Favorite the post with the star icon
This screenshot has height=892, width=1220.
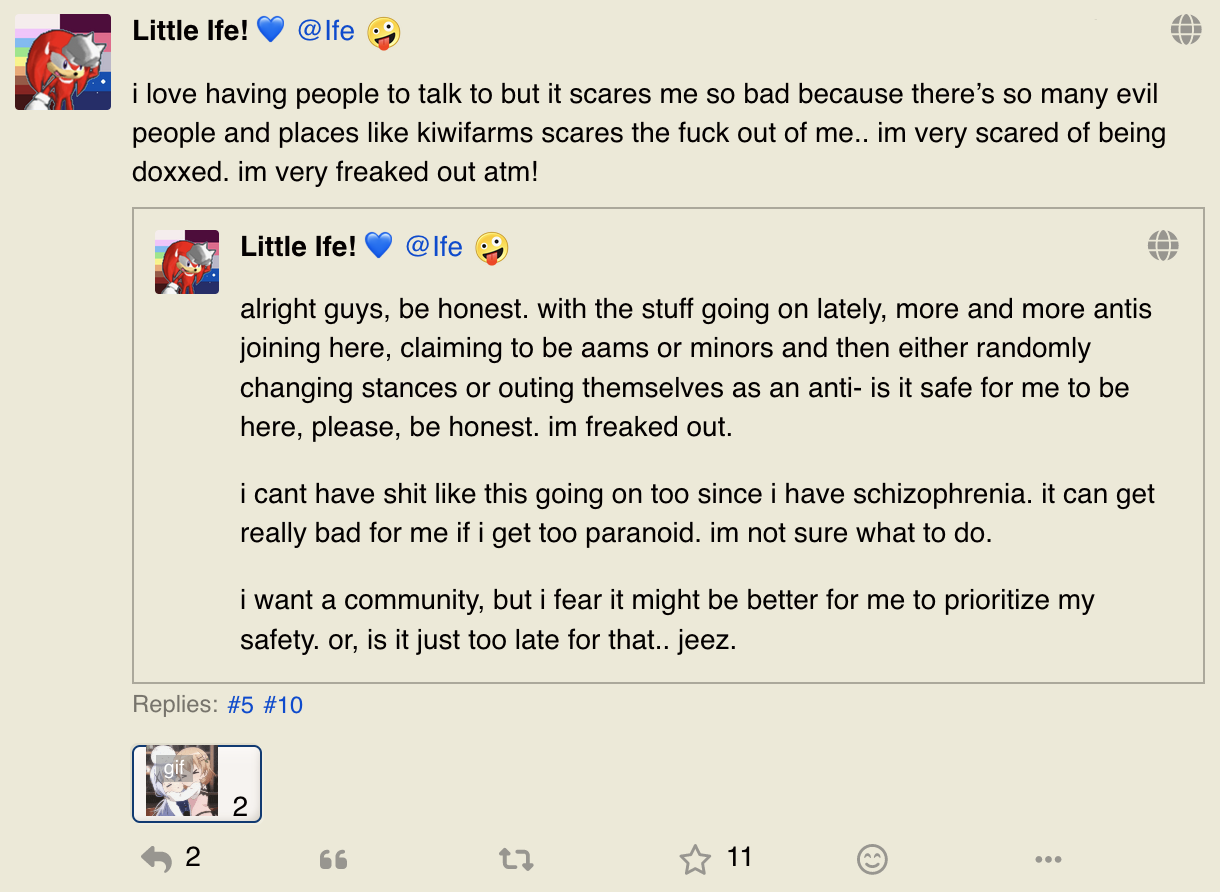pos(695,859)
